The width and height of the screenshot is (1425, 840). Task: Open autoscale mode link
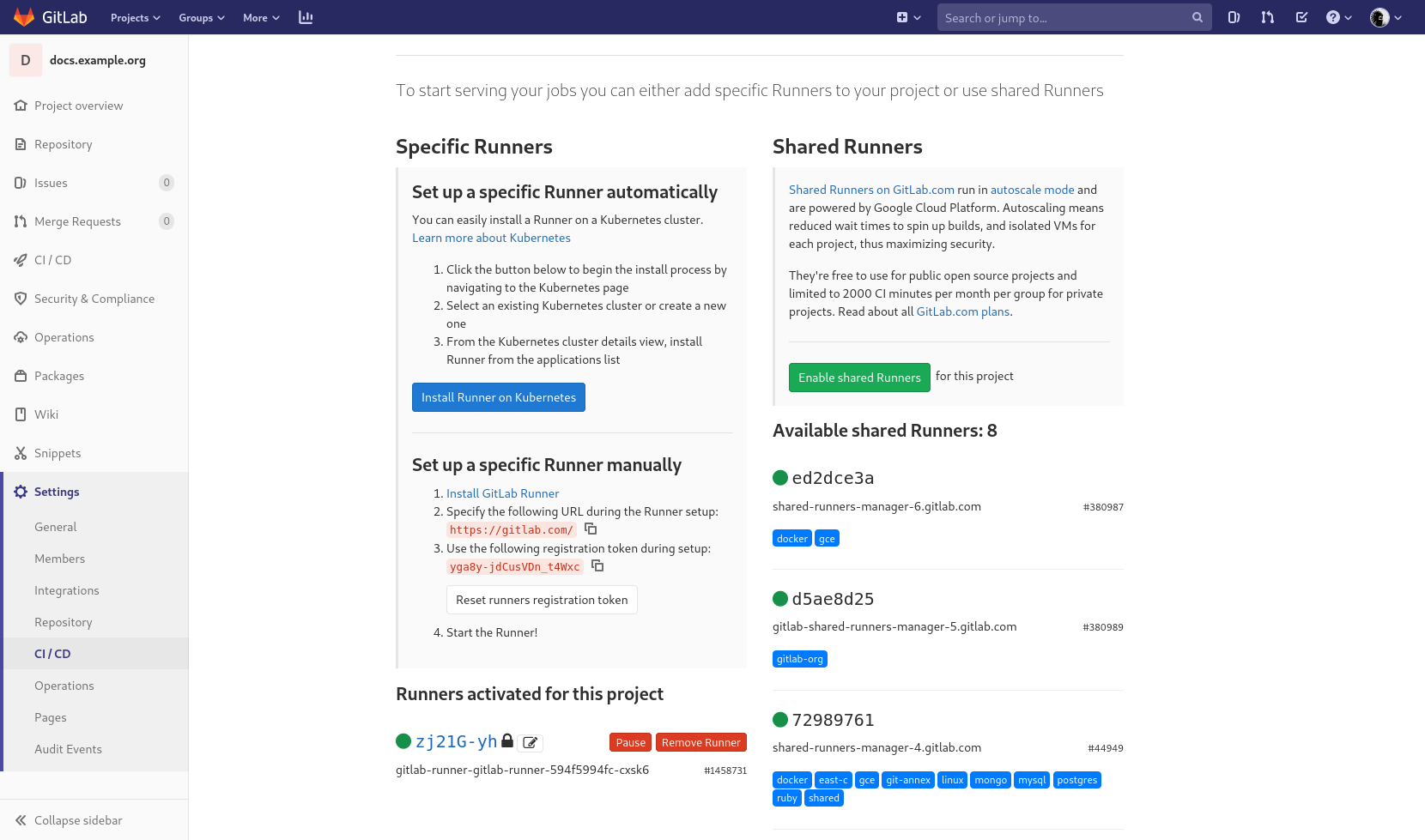1033,190
